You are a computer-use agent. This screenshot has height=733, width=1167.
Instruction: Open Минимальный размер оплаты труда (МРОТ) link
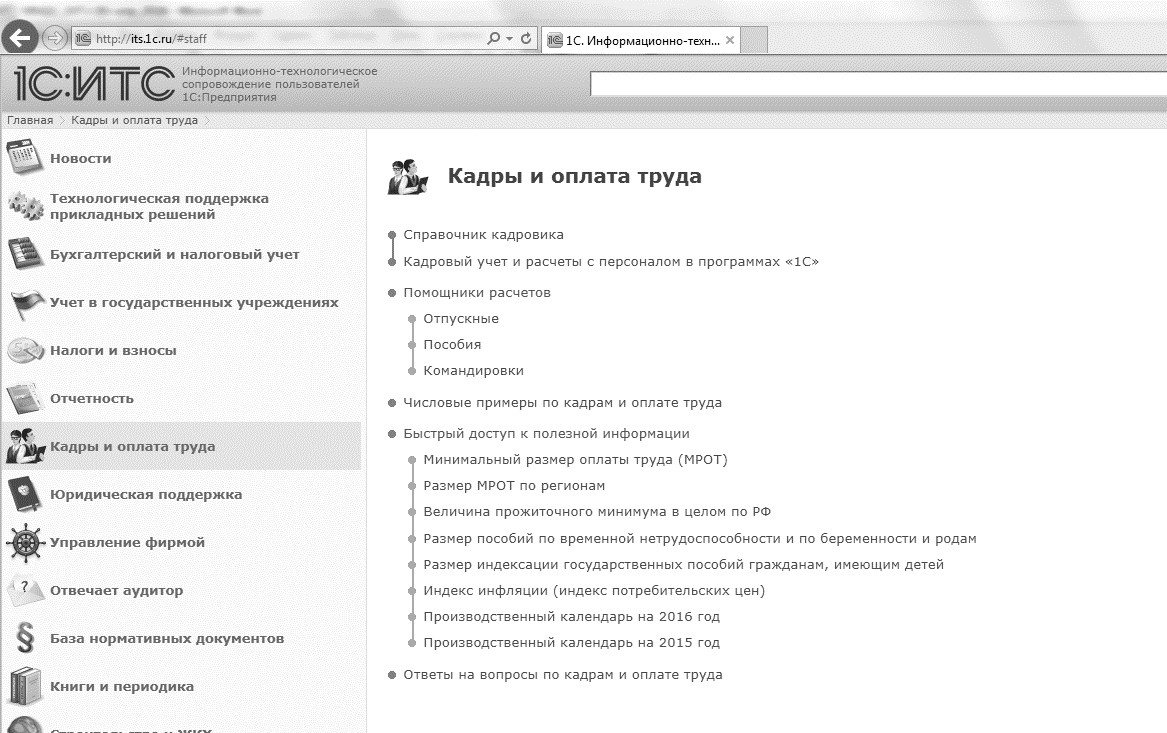[575, 460]
